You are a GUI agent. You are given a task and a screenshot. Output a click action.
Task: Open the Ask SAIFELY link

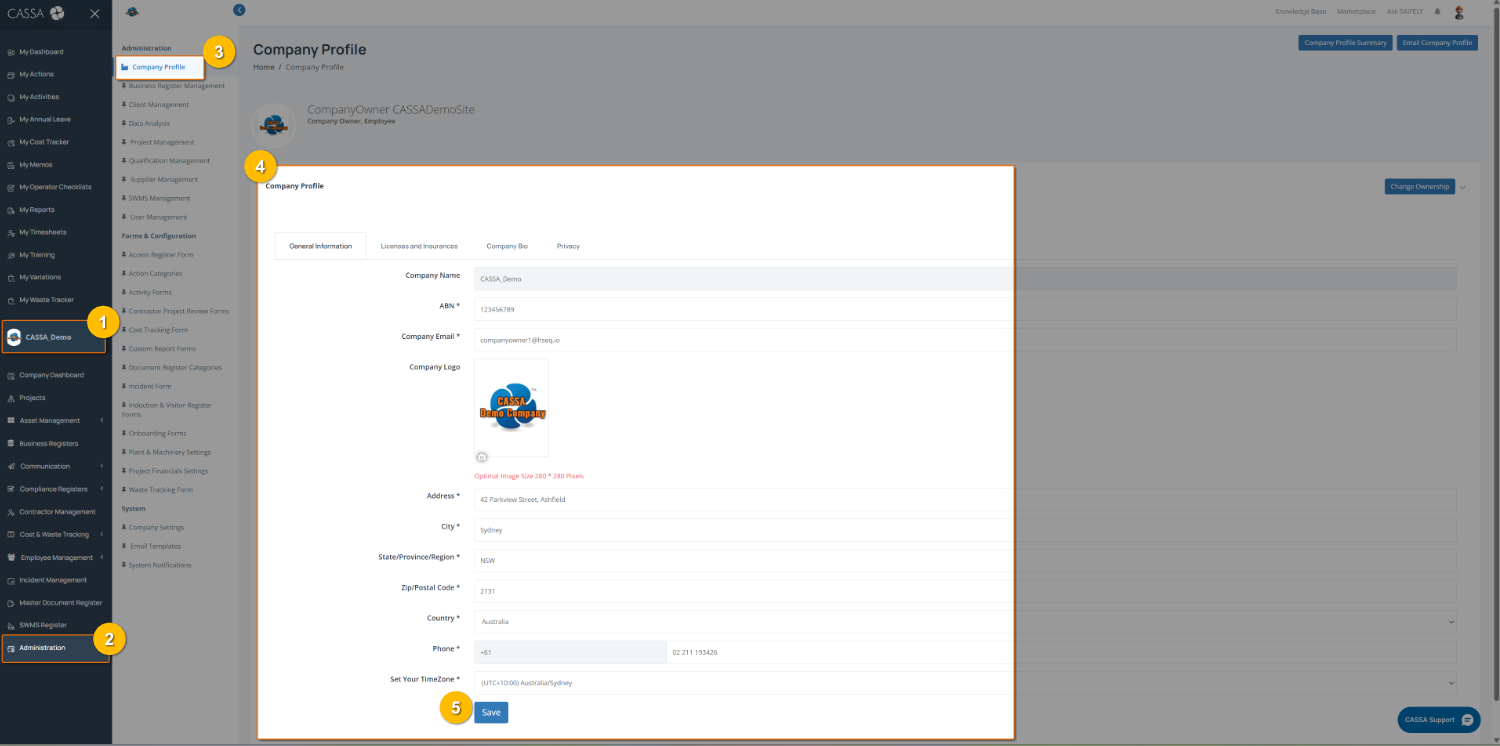[1405, 12]
